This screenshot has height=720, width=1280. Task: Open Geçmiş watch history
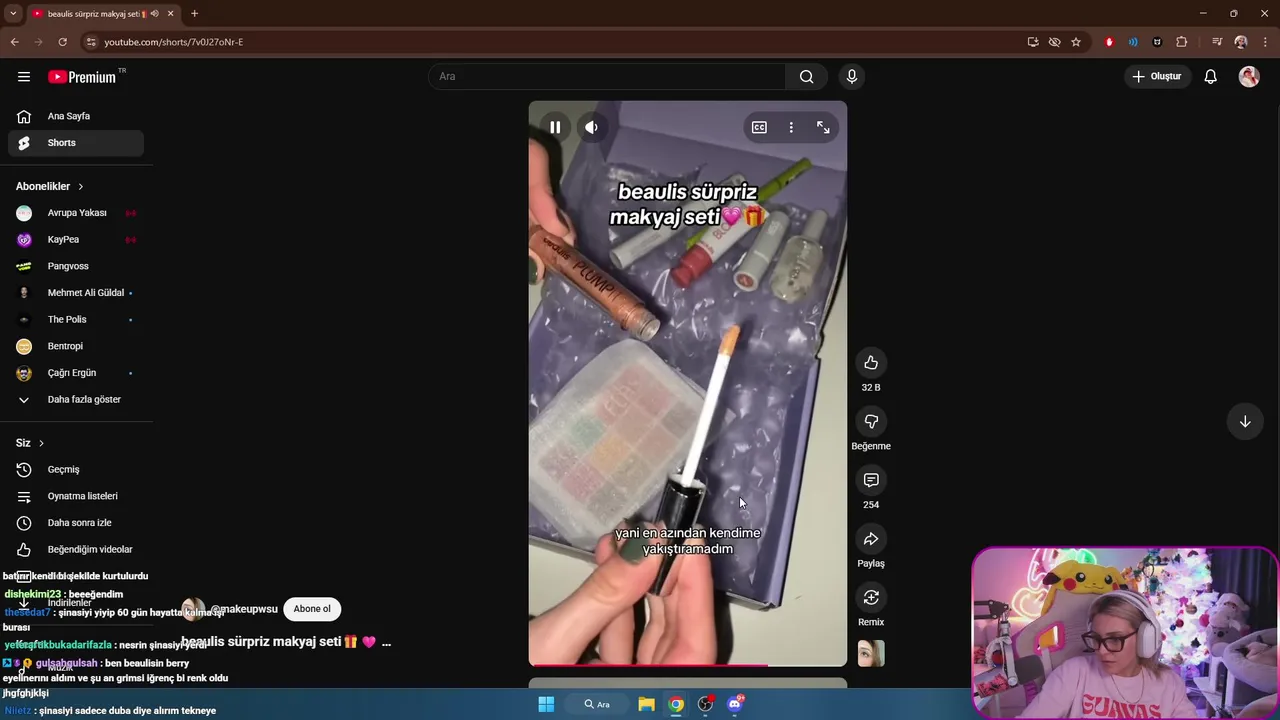click(x=76, y=470)
